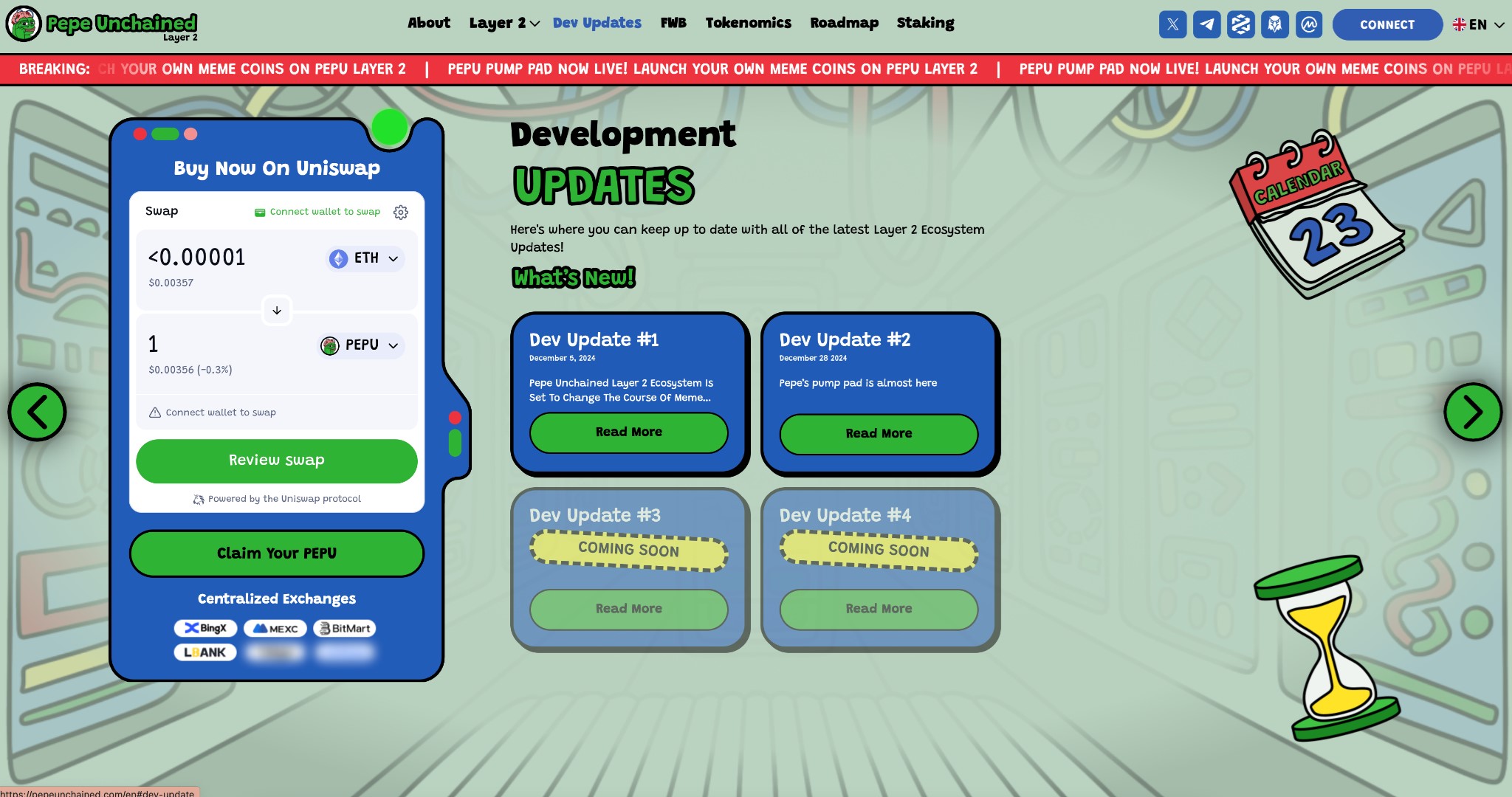Click the 'Centralized Exchanges' heading
The height and width of the screenshot is (797, 1512).
click(277, 598)
